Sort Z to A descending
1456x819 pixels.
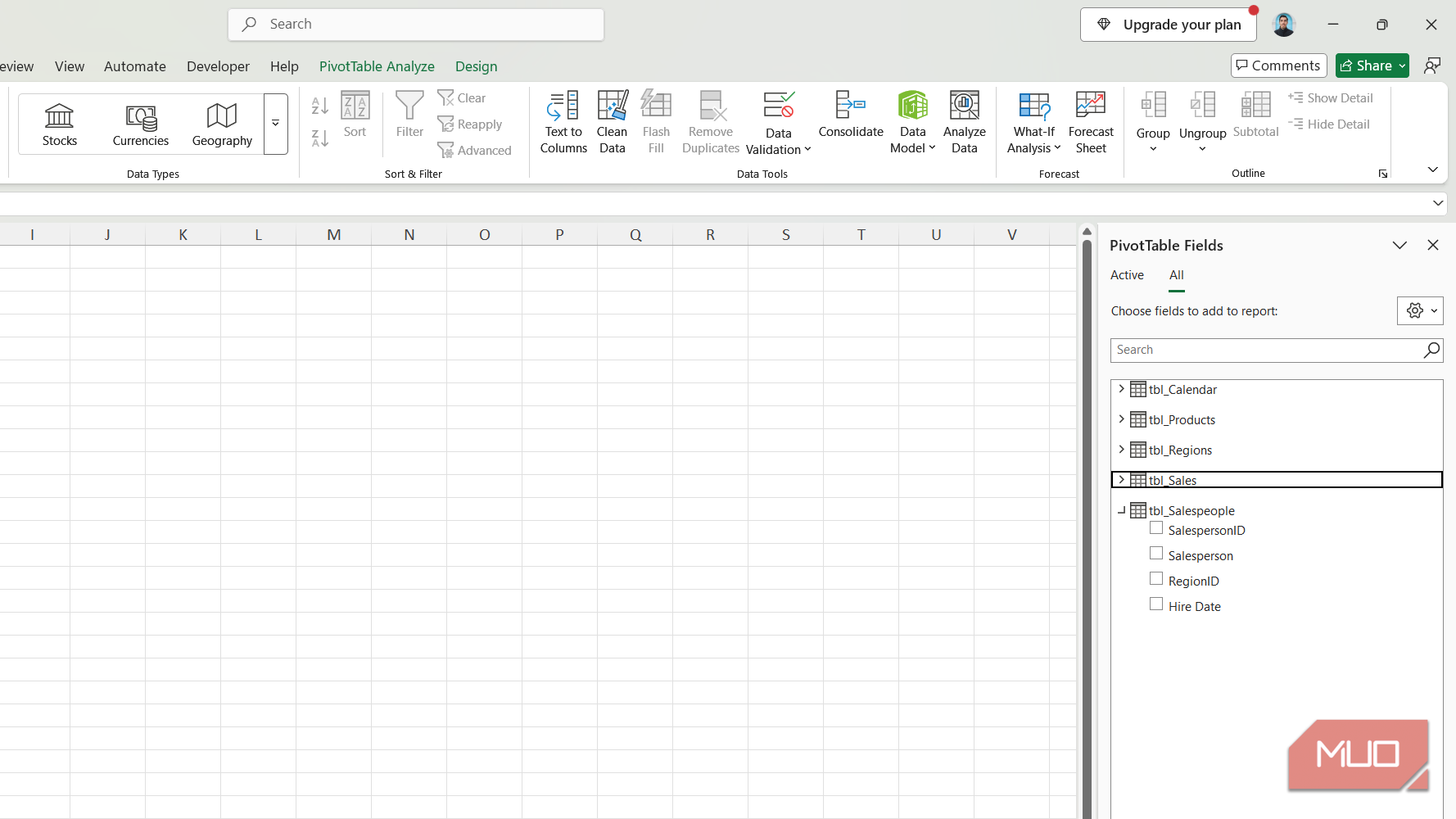[320, 138]
